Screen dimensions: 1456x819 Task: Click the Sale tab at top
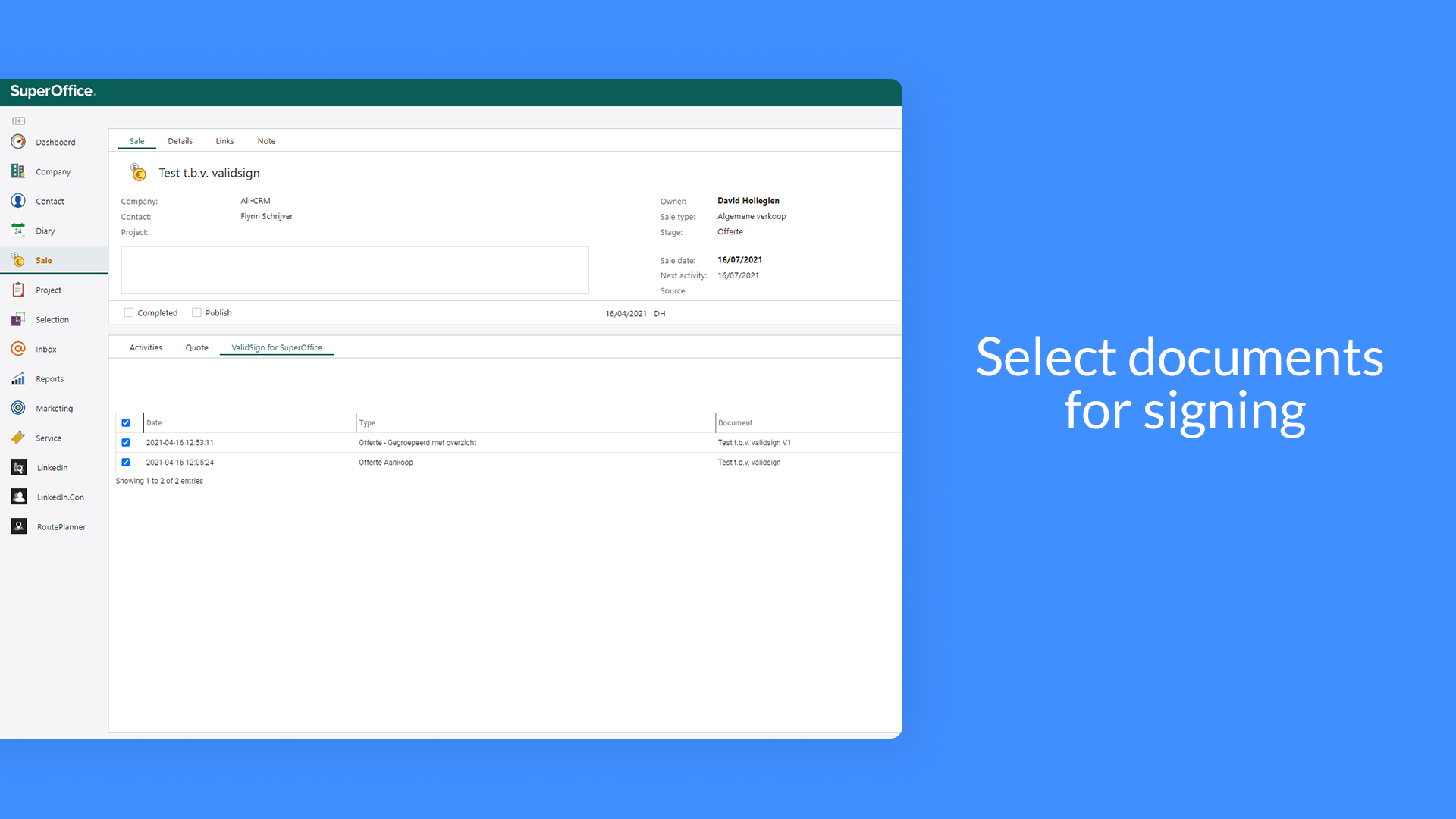click(137, 141)
